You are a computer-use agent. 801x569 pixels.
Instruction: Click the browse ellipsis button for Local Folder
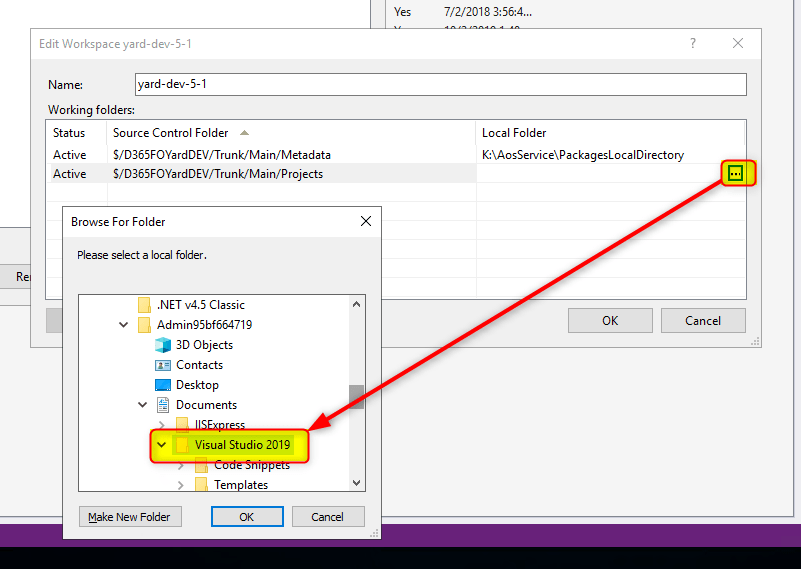pyautogui.click(x=735, y=174)
